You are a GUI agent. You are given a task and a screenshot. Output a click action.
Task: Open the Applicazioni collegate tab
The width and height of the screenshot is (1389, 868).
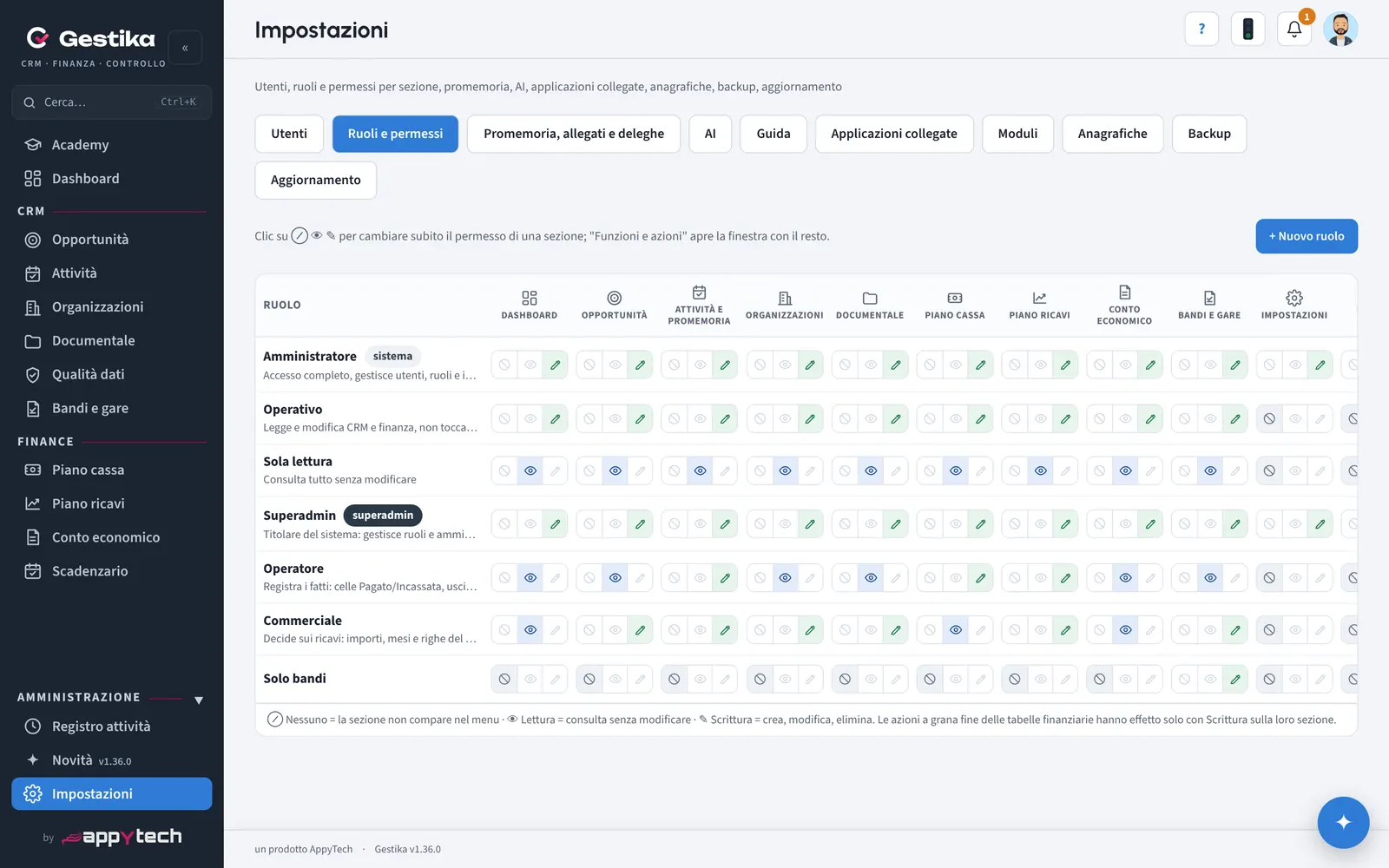[894, 134]
